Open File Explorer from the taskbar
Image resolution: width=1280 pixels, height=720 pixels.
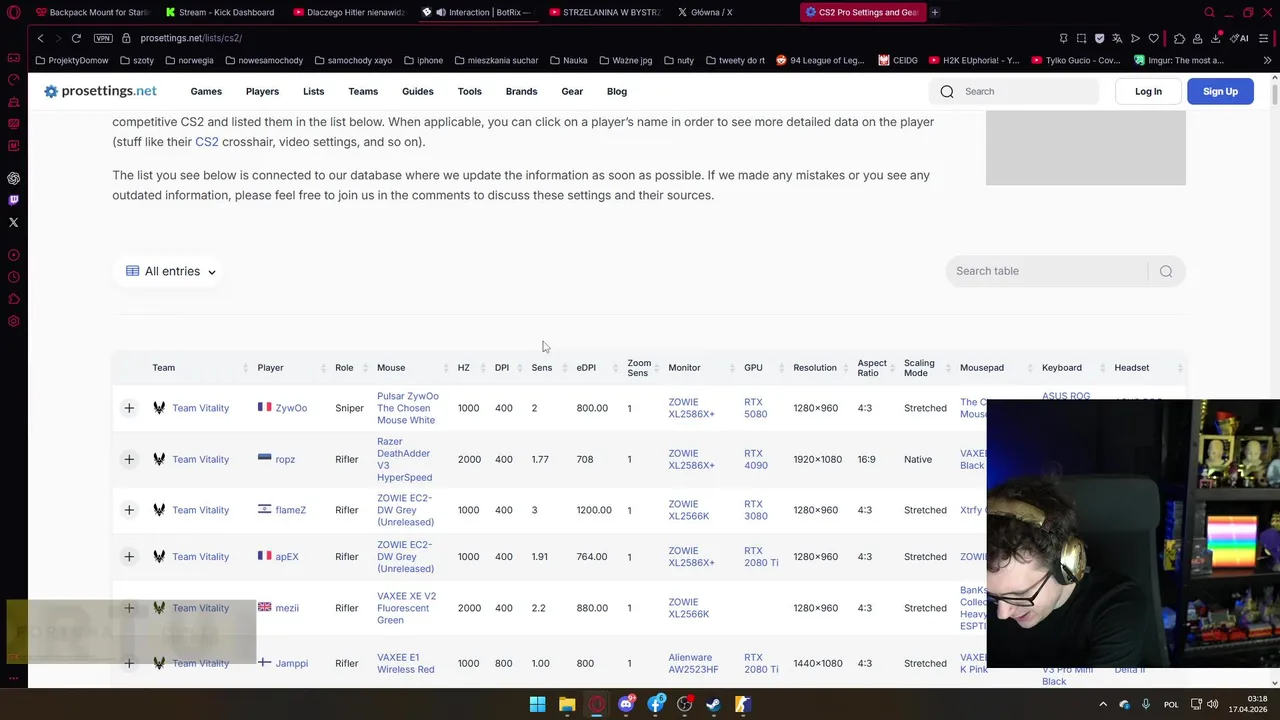coord(567,704)
